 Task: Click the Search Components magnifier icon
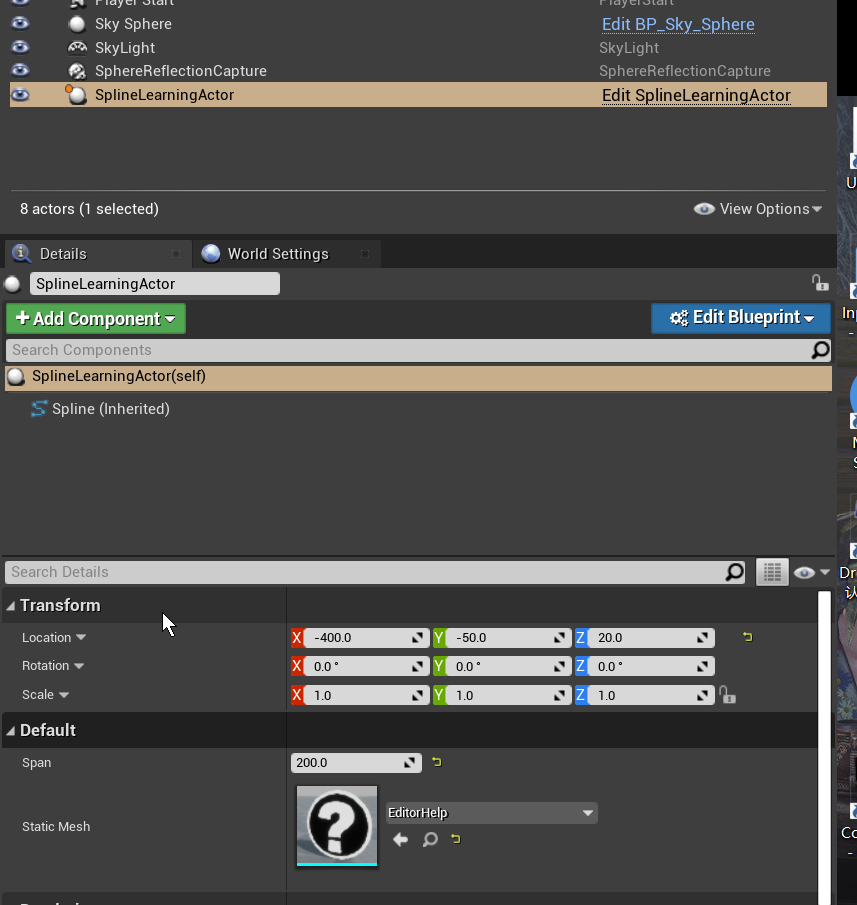click(820, 350)
